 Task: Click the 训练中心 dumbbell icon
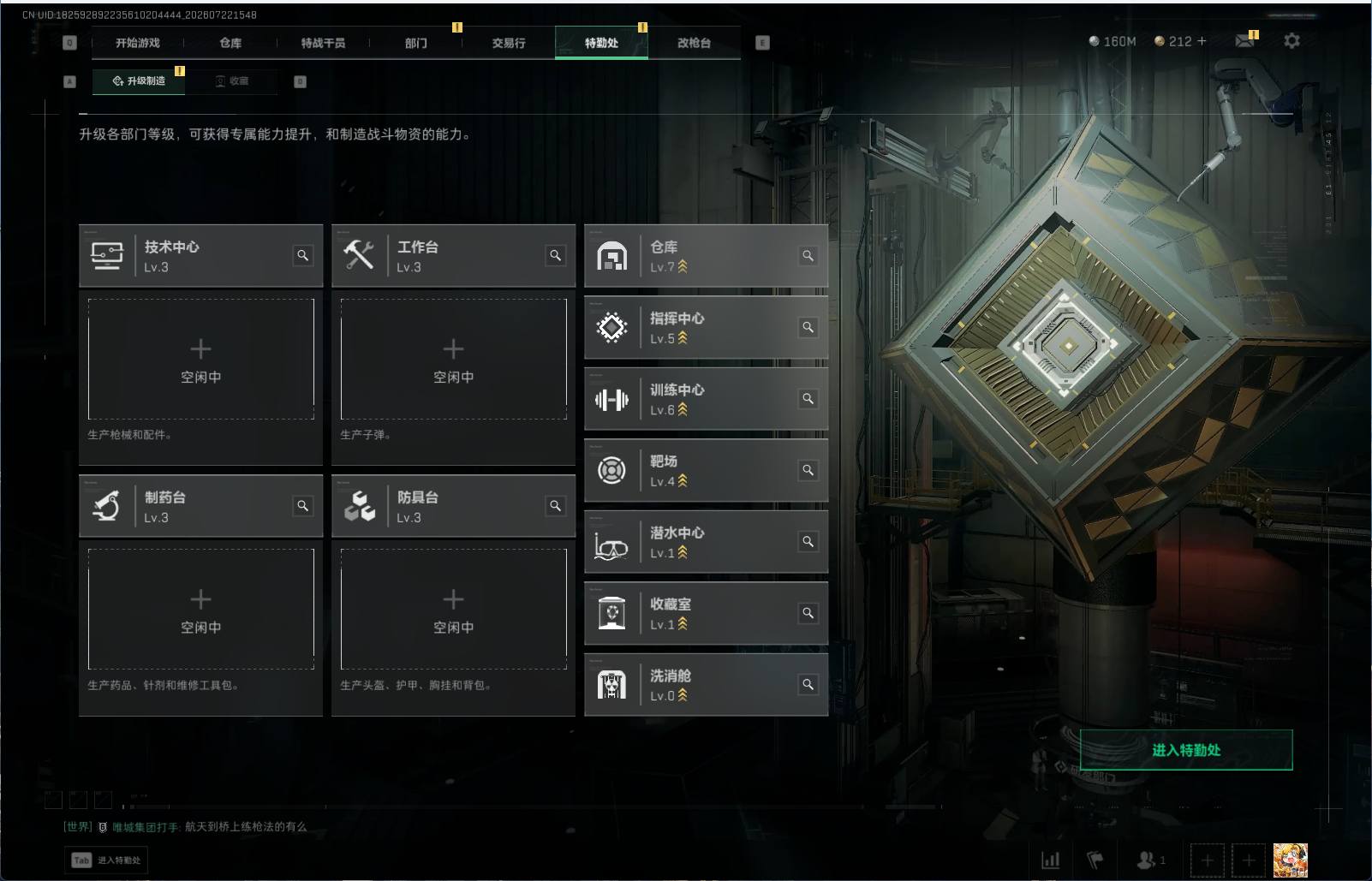(x=611, y=400)
